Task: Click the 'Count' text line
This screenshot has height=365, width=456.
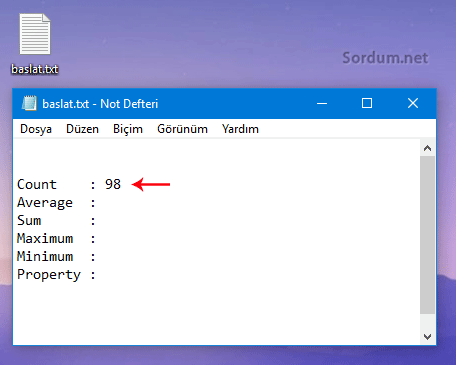Action: [x=69, y=184]
